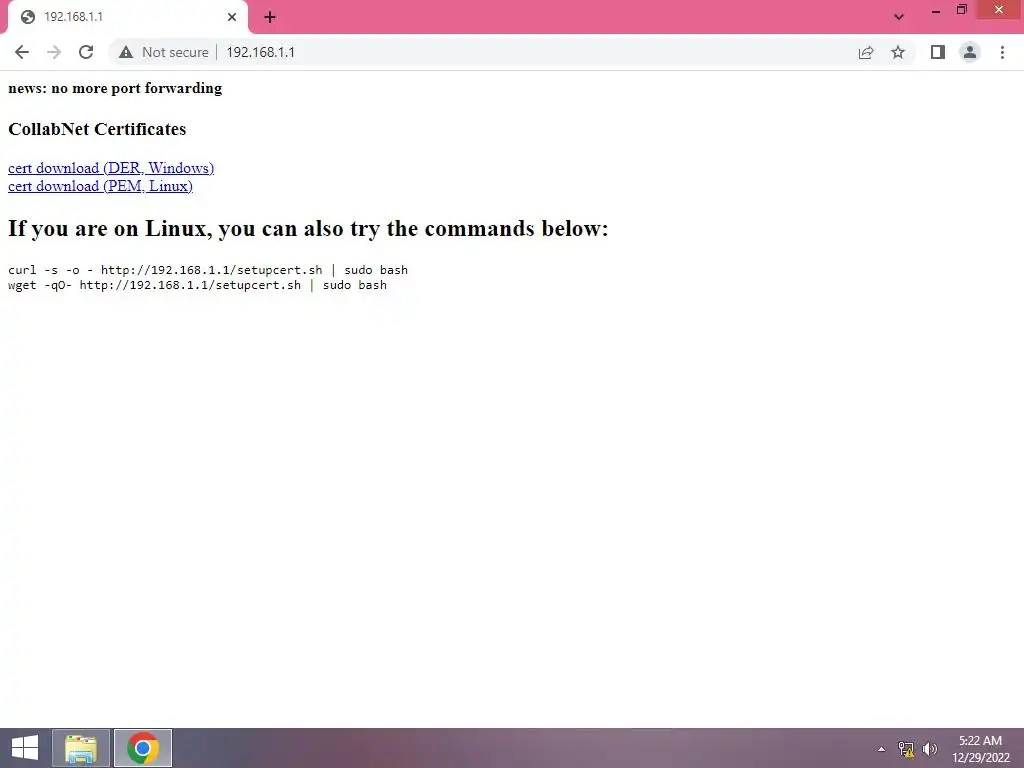The image size is (1024, 768).
Task: Reload the current page
Action: (86, 52)
